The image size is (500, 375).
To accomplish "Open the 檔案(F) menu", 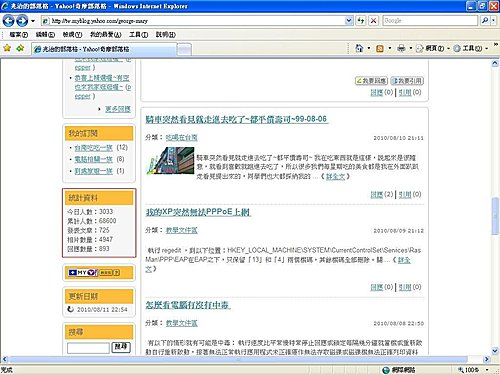I will [18, 35].
